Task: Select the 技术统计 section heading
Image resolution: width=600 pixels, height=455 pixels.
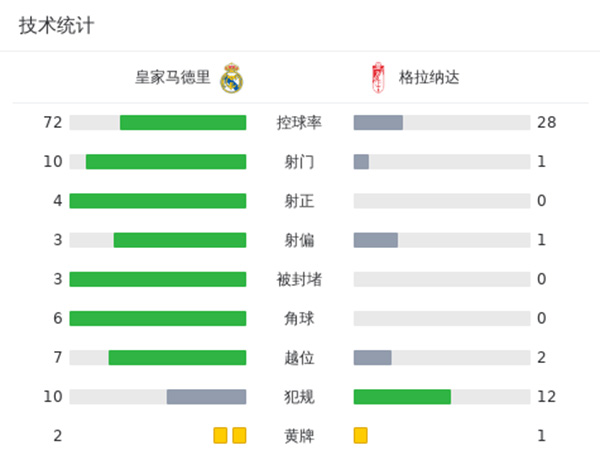Action: (x=56, y=26)
